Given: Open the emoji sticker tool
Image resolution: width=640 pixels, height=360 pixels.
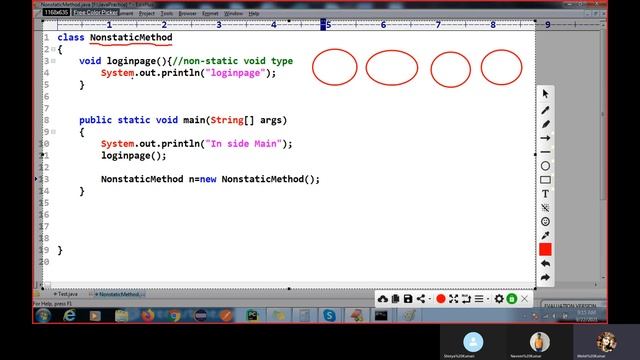Looking at the screenshot, I should 545,222.
